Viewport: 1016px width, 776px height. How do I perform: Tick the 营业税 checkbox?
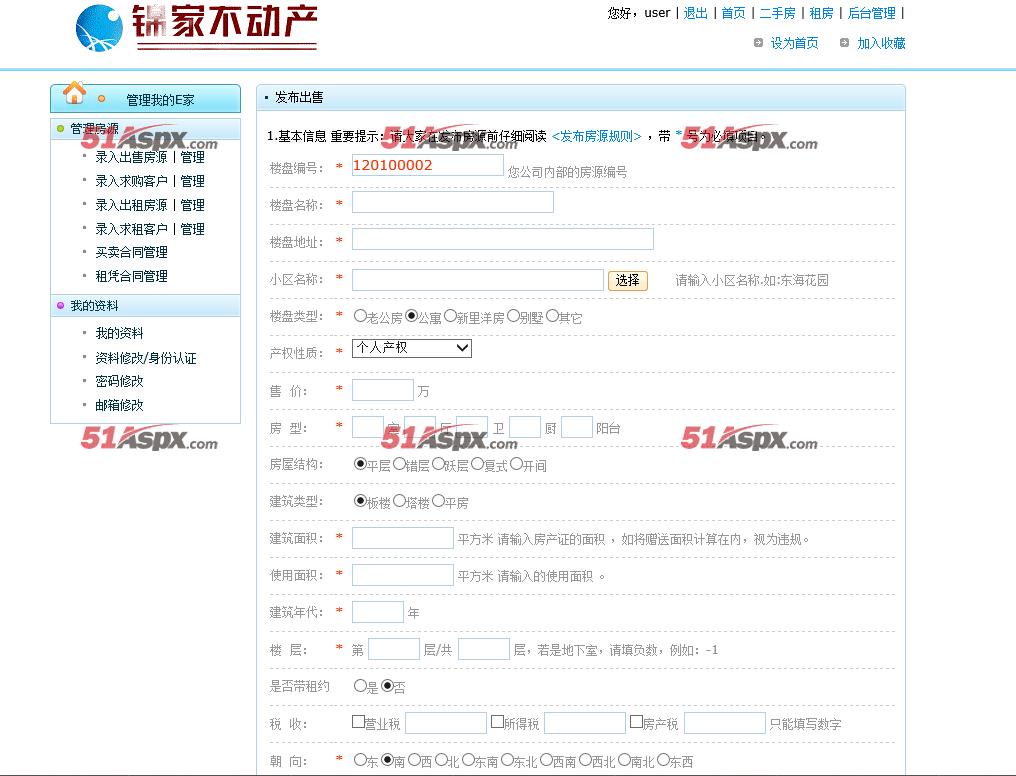358,721
